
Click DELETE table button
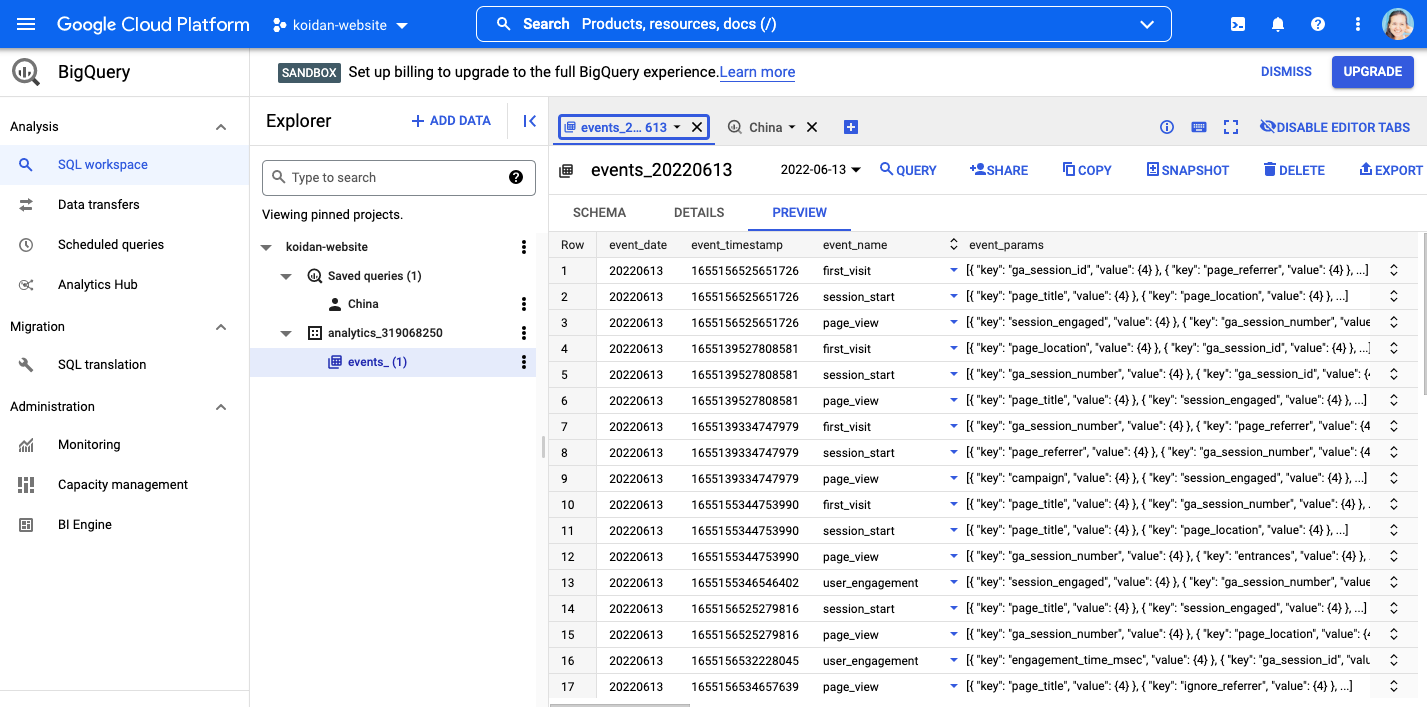click(1294, 170)
